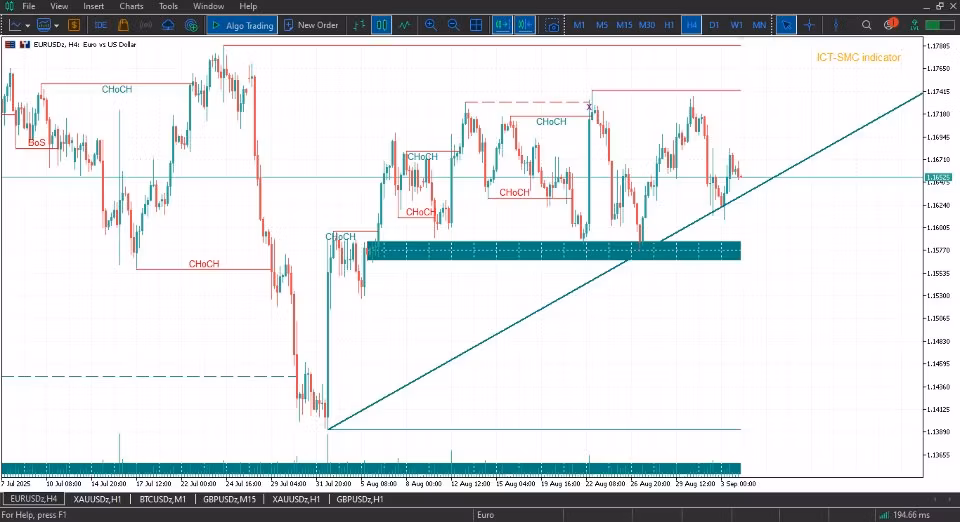Click the zoom out magnifier icon
The image size is (960, 522).
pos(453,25)
